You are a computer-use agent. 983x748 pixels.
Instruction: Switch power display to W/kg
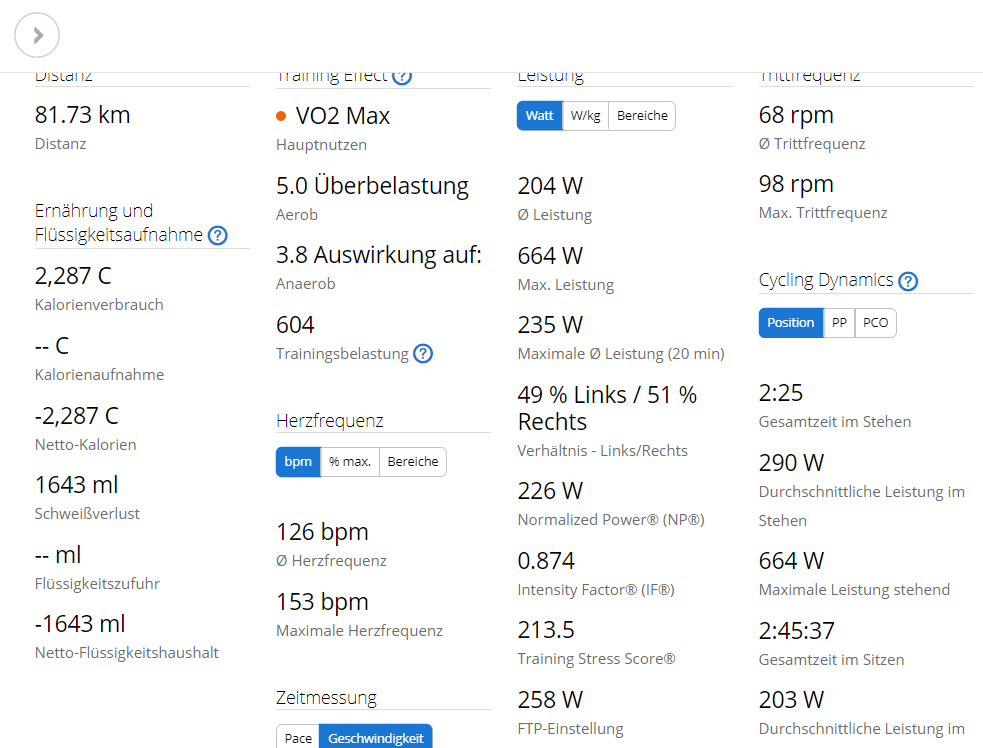click(585, 116)
